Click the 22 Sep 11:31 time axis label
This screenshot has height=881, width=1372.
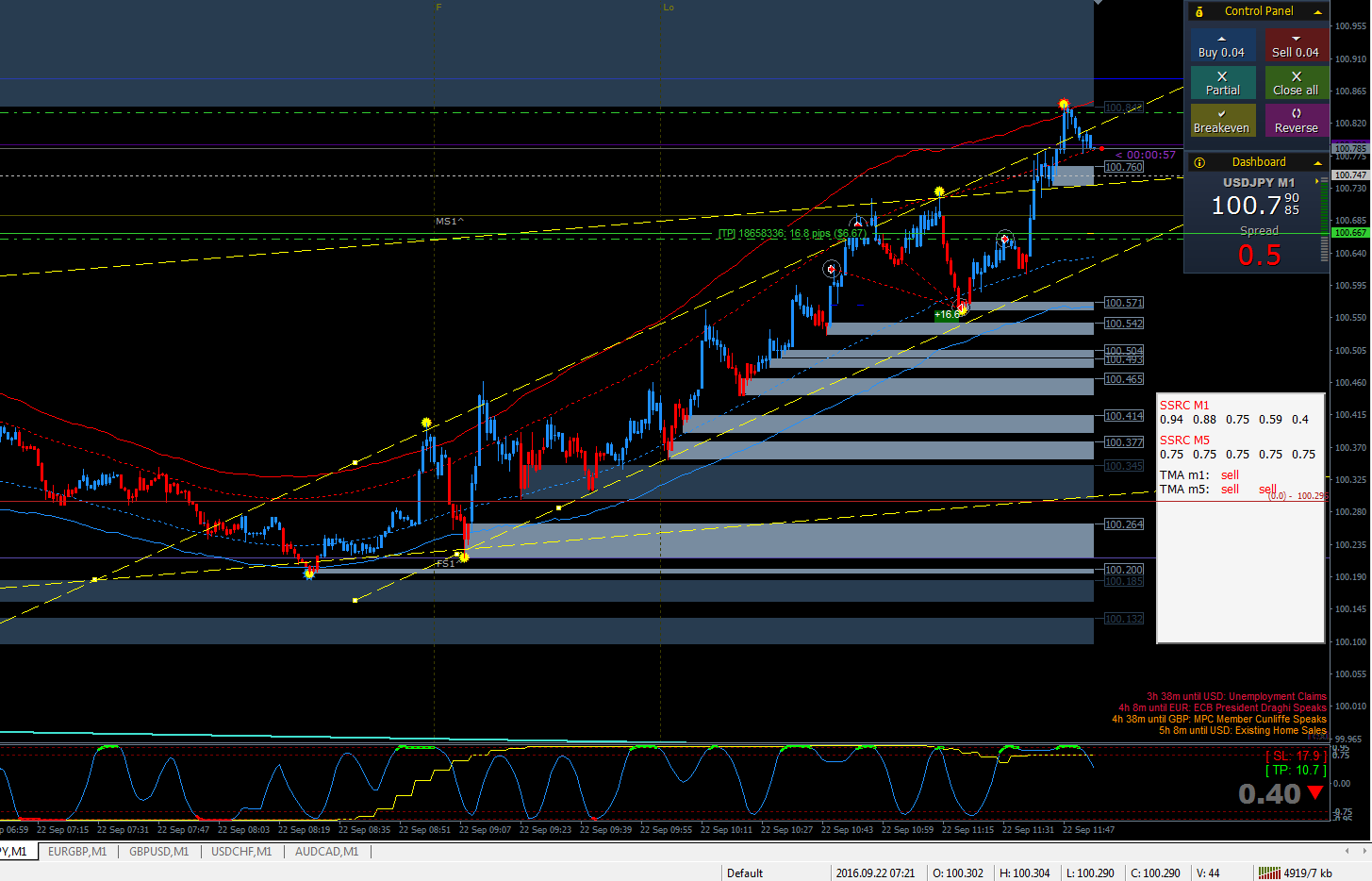point(1028,830)
